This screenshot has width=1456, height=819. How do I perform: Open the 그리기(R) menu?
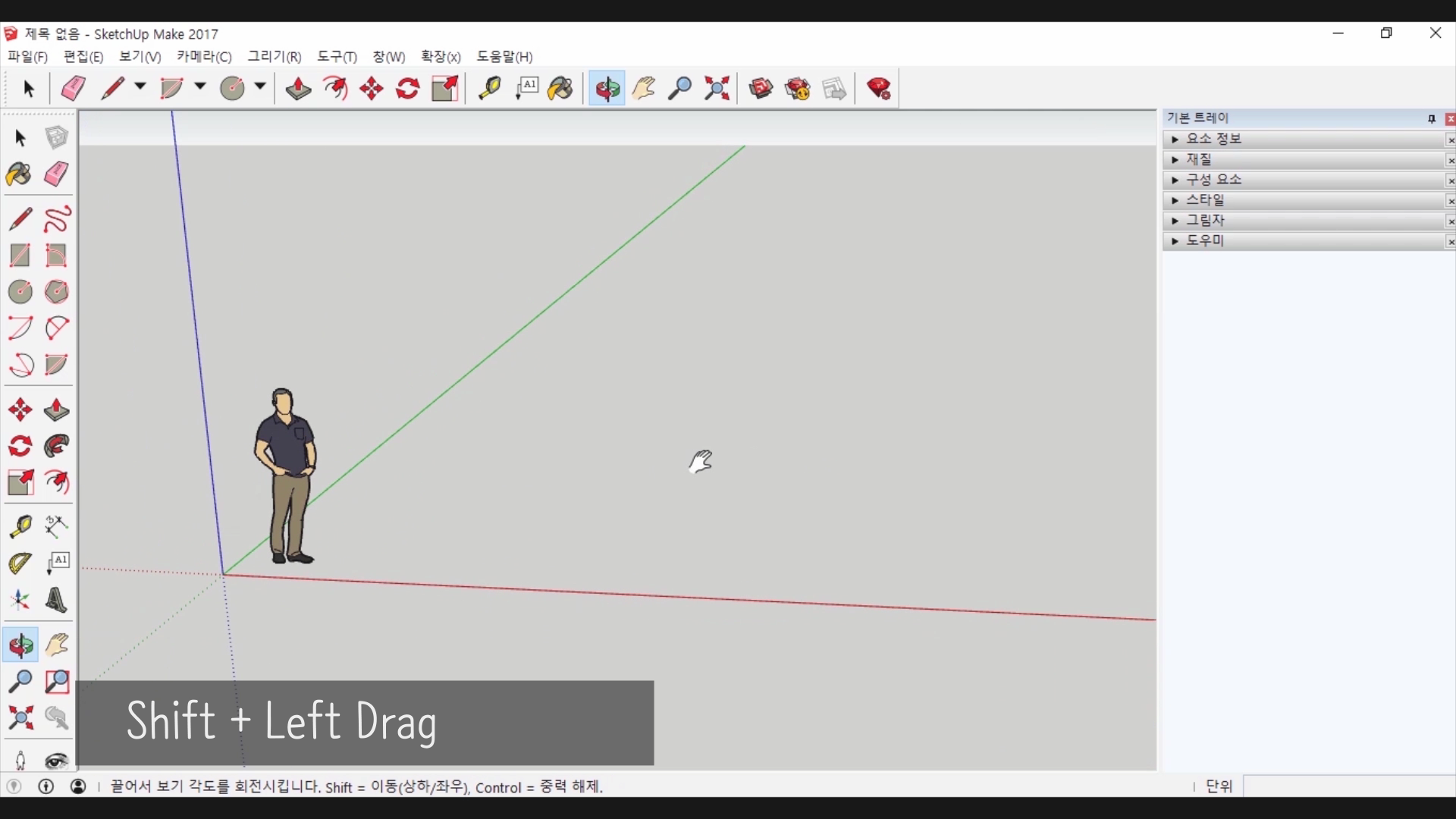275,57
